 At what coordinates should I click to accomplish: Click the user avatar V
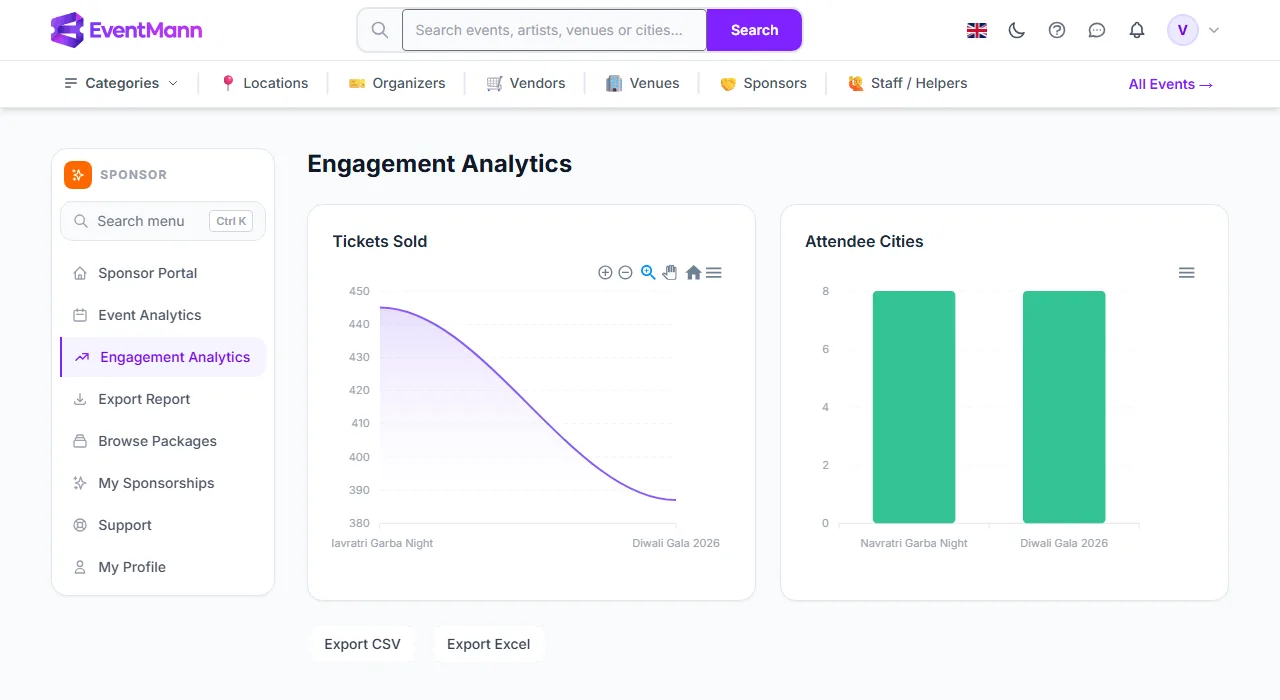click(1183, 30)
